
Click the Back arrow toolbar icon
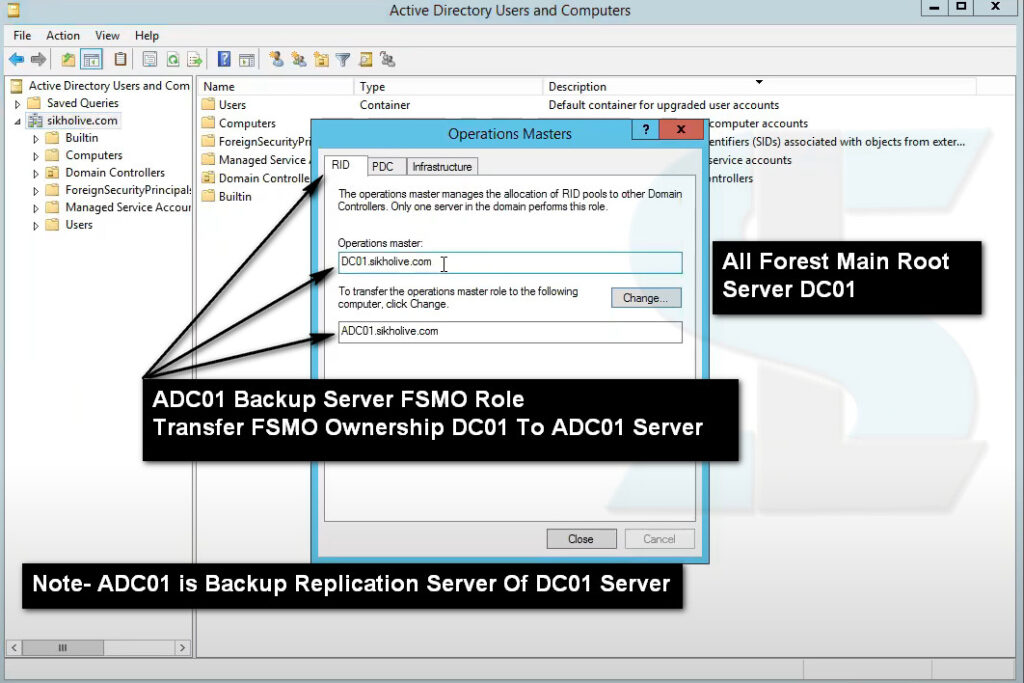click(16, 60)
